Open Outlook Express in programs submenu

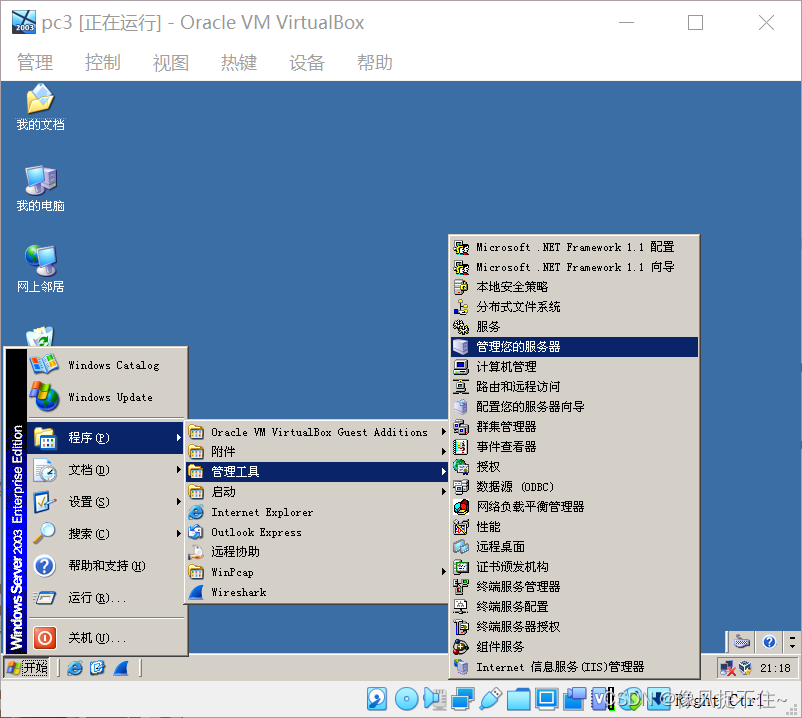(316, 532)
